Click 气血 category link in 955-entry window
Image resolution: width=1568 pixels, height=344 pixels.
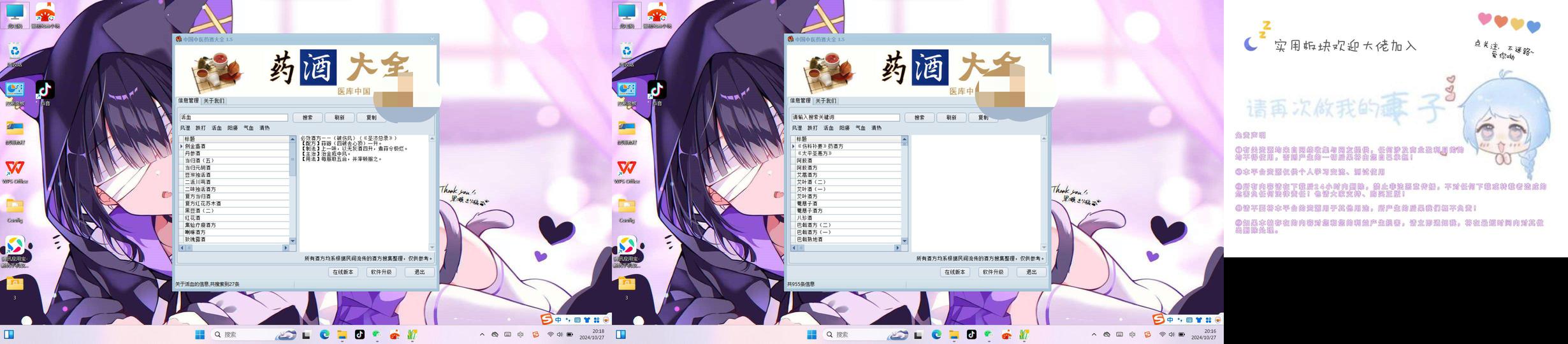click(x=860, y=128)
